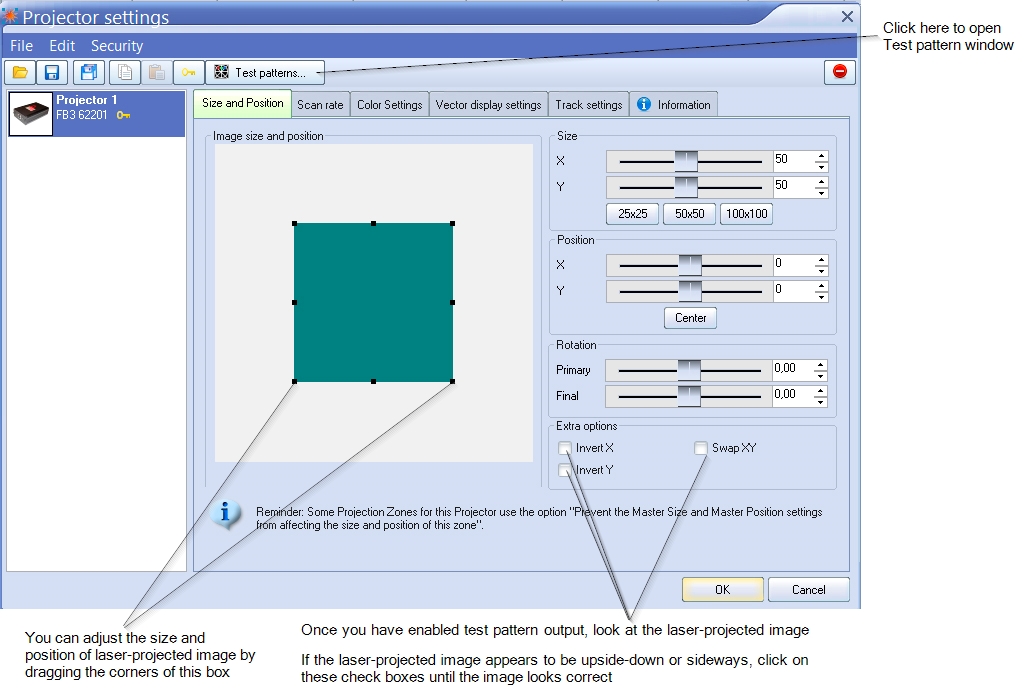Click the single floppy disk save icon
This screenshot has height=694, width=1032.
53,72
